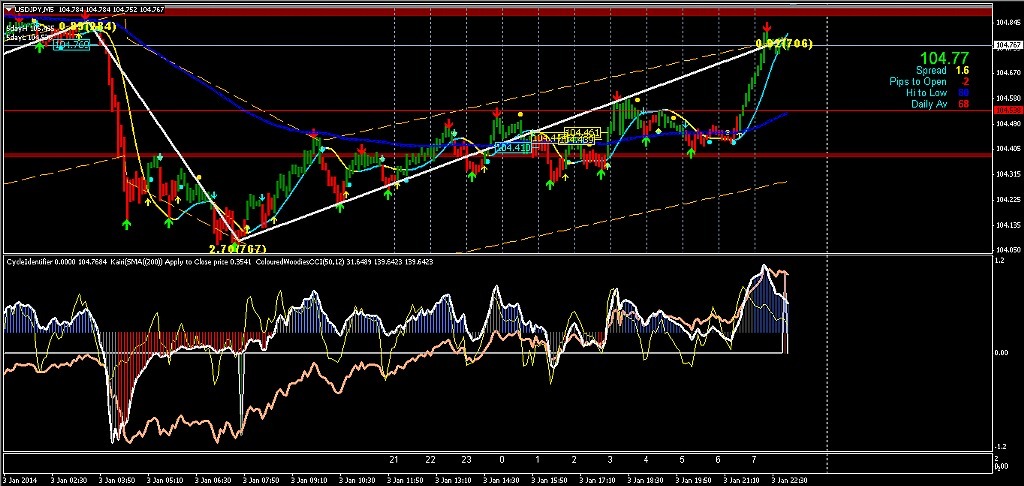Click the hour marker 21

tap(394, 460)
